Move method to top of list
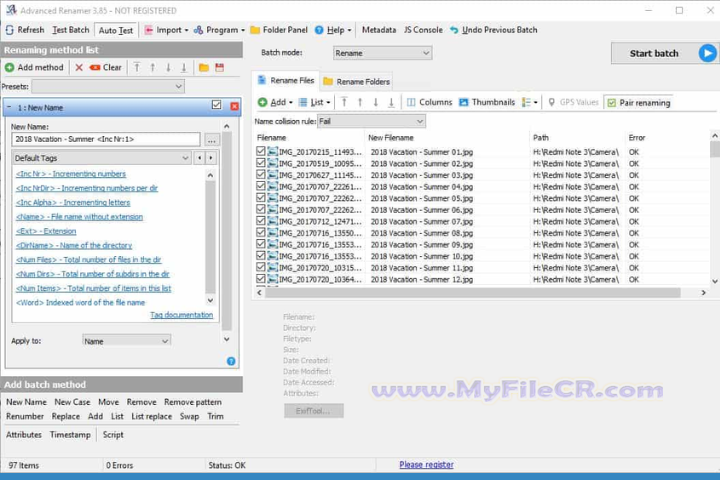The width and height of the screenshot is (720, 480). [137, 68]
